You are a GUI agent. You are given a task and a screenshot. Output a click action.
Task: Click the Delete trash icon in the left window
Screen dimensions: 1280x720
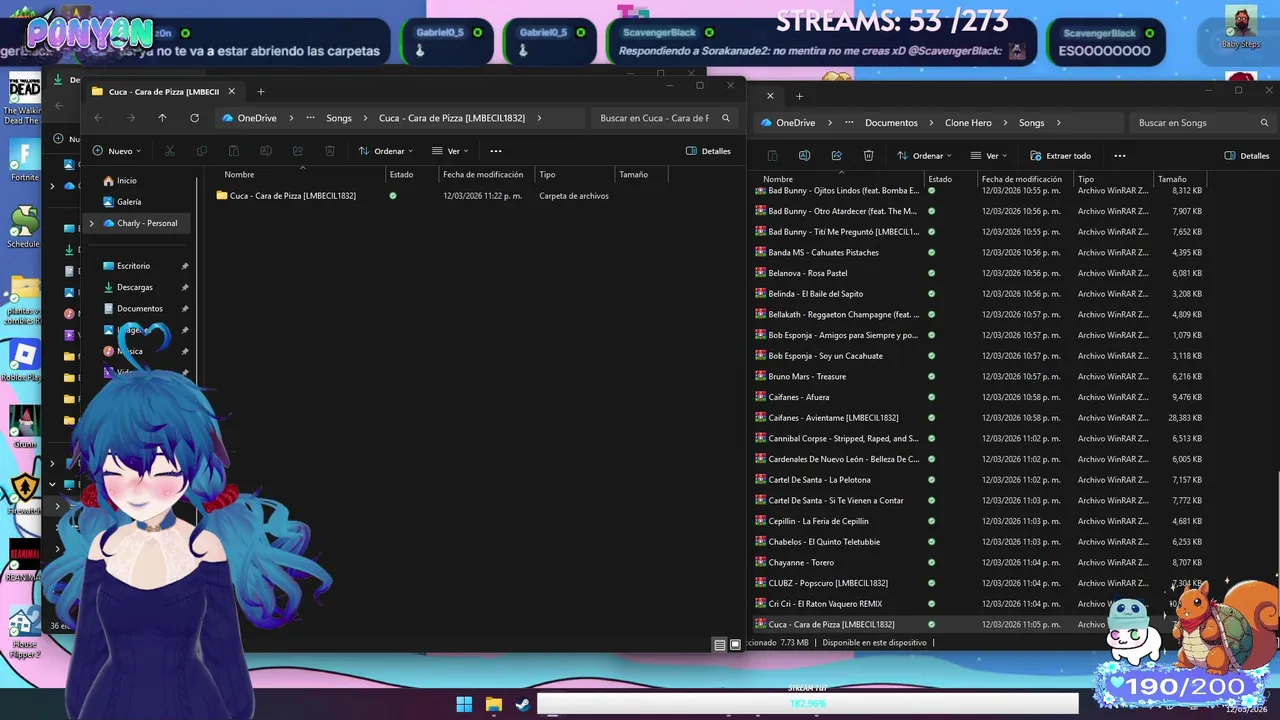click(x=330, y=151)
